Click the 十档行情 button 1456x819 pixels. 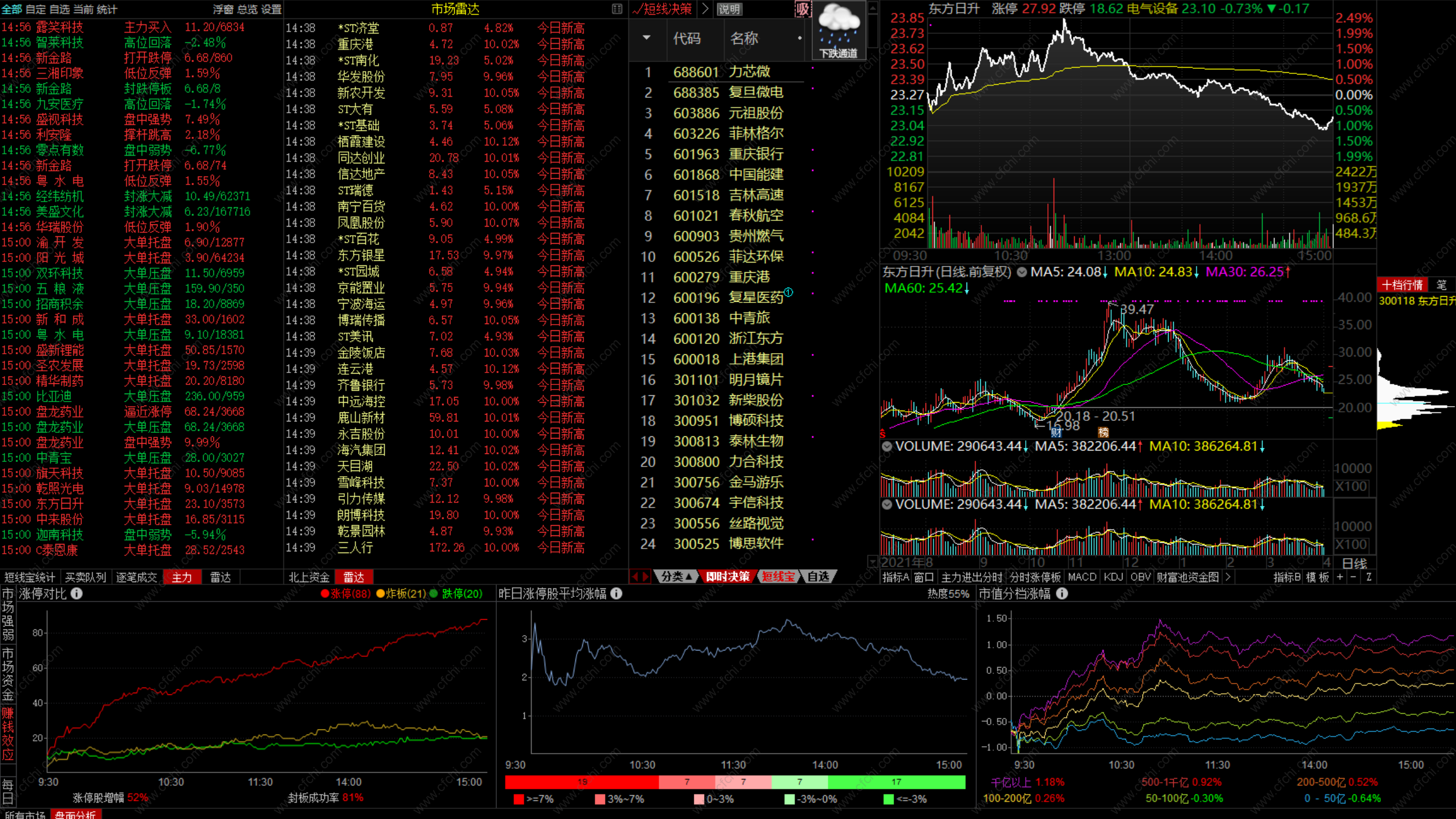pos(1402,285)
